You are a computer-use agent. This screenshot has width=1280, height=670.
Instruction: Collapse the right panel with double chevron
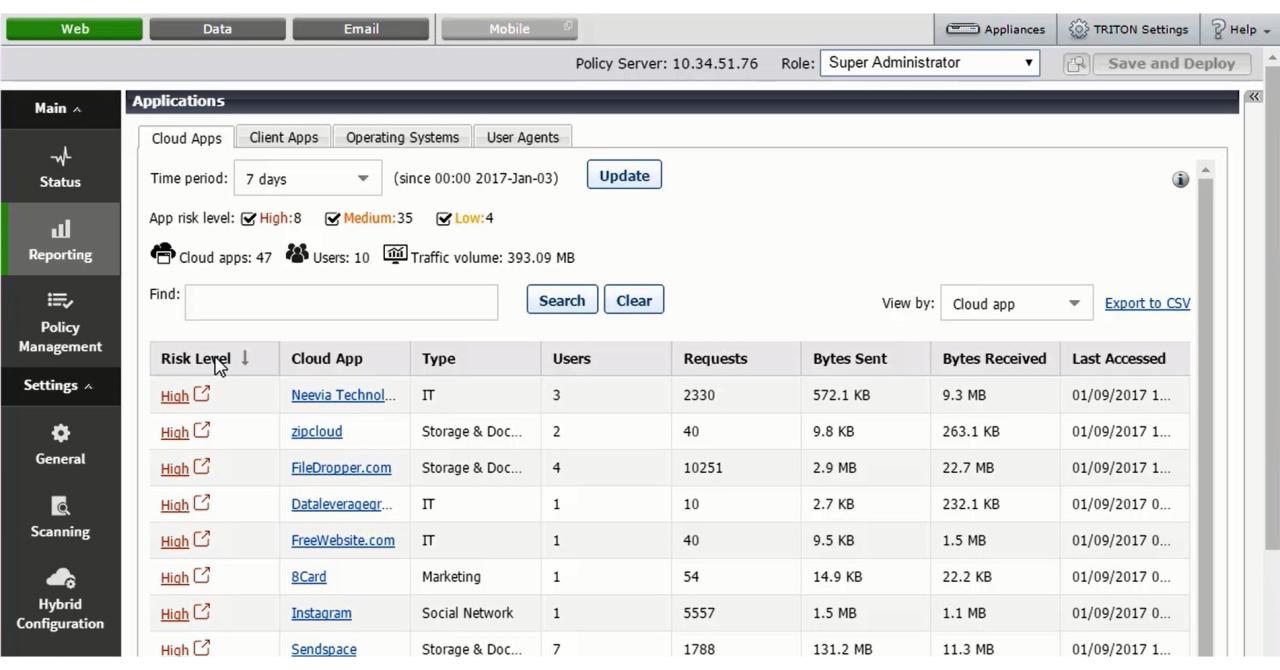(1253, 97)
